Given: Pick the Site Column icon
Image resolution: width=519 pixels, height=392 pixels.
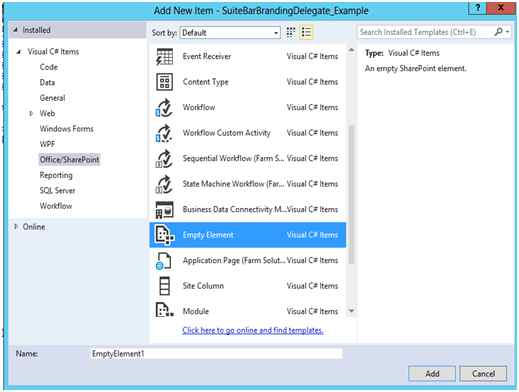Looking at the screenshot, I should pyautogui.click(x=164, y=286).
